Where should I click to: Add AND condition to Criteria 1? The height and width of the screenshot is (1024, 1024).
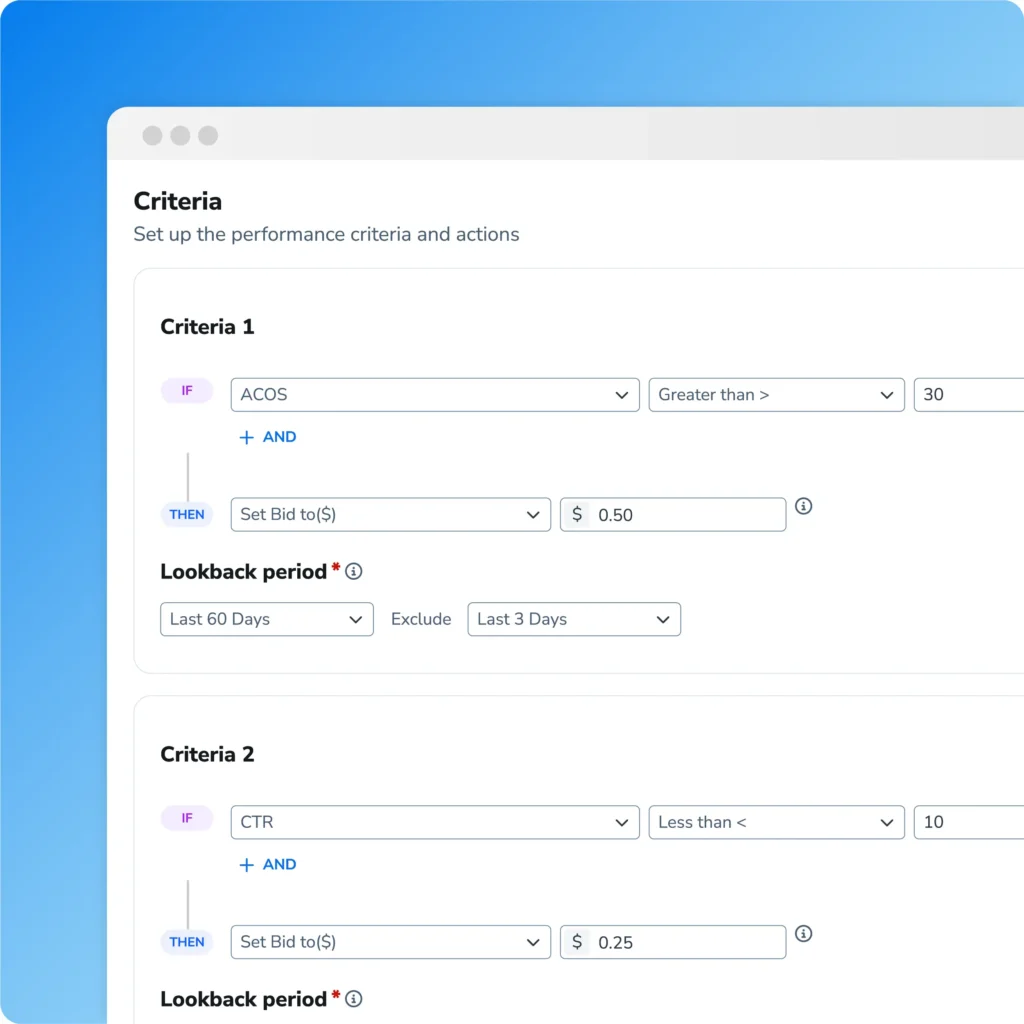(x=268, y=437)
